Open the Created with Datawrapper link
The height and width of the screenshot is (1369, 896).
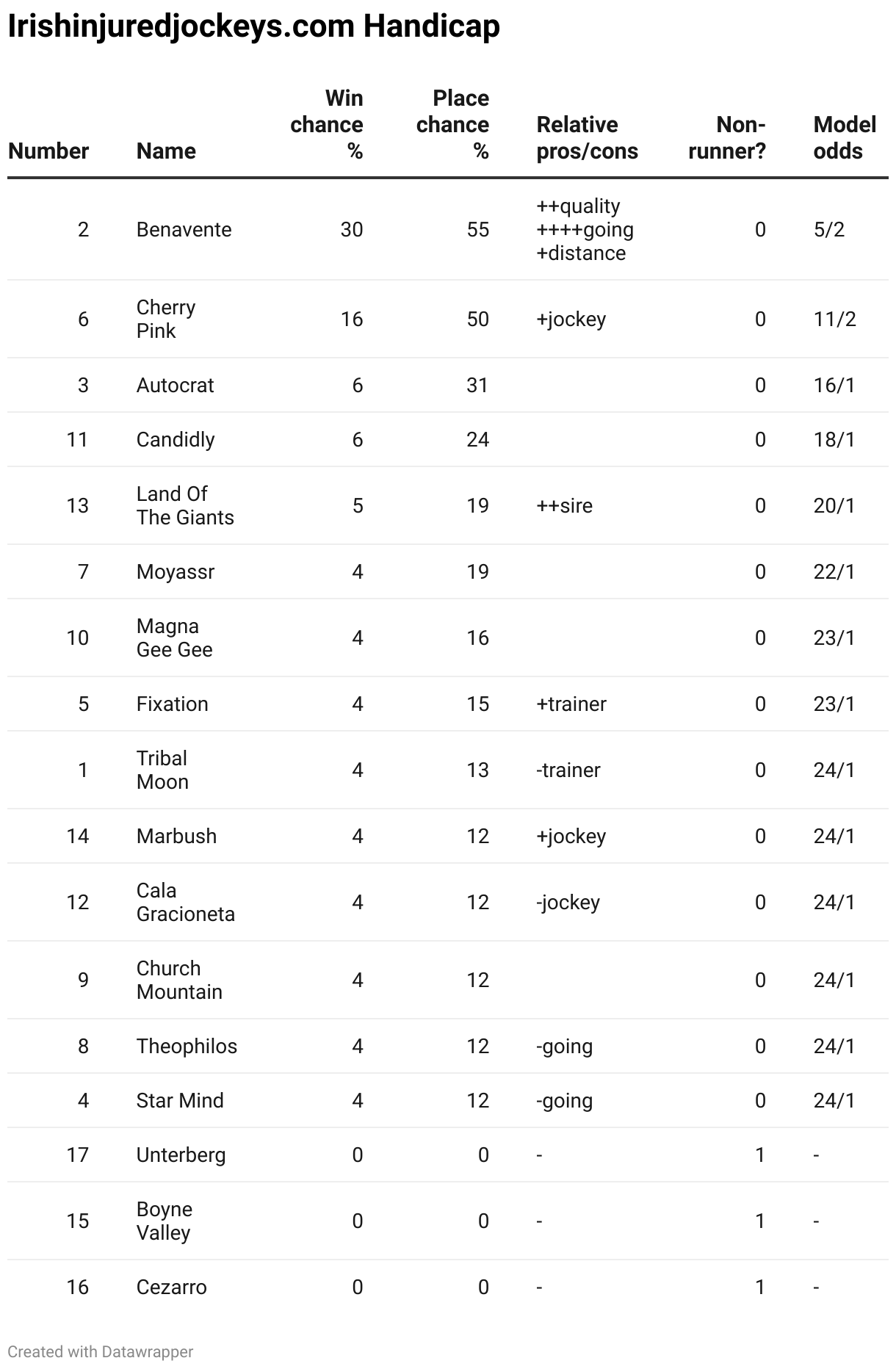[101, 1351]
